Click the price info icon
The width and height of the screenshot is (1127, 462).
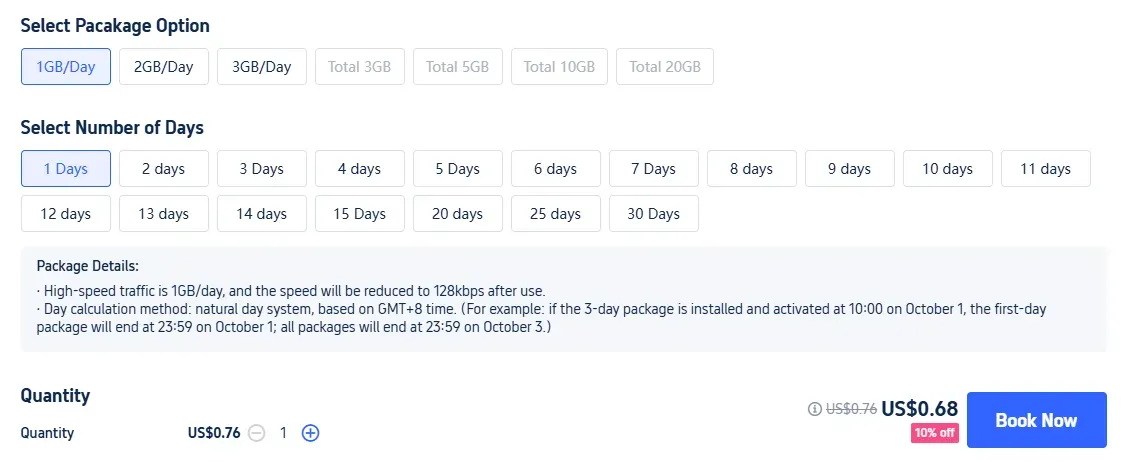[x=813, y=409]
